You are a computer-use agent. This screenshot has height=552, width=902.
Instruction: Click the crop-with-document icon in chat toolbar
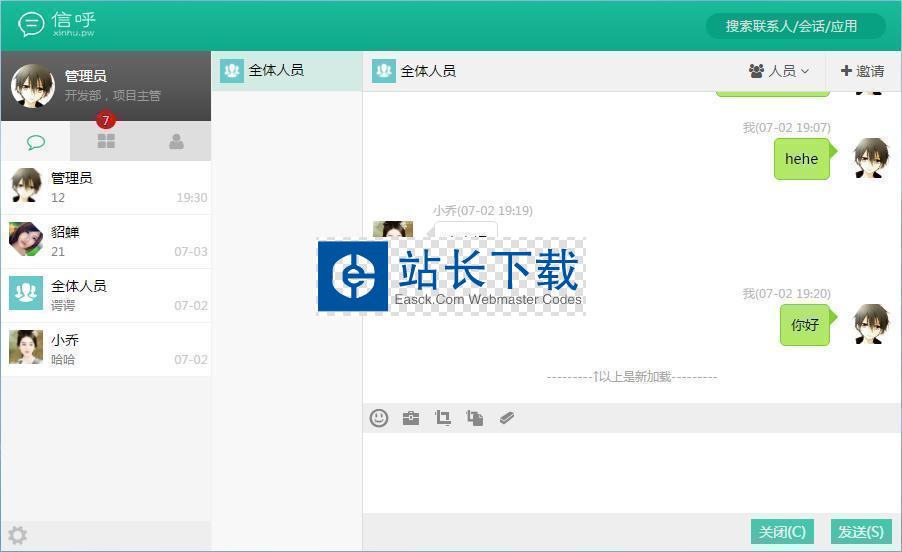pyautogui.click(x=475, y=418)
